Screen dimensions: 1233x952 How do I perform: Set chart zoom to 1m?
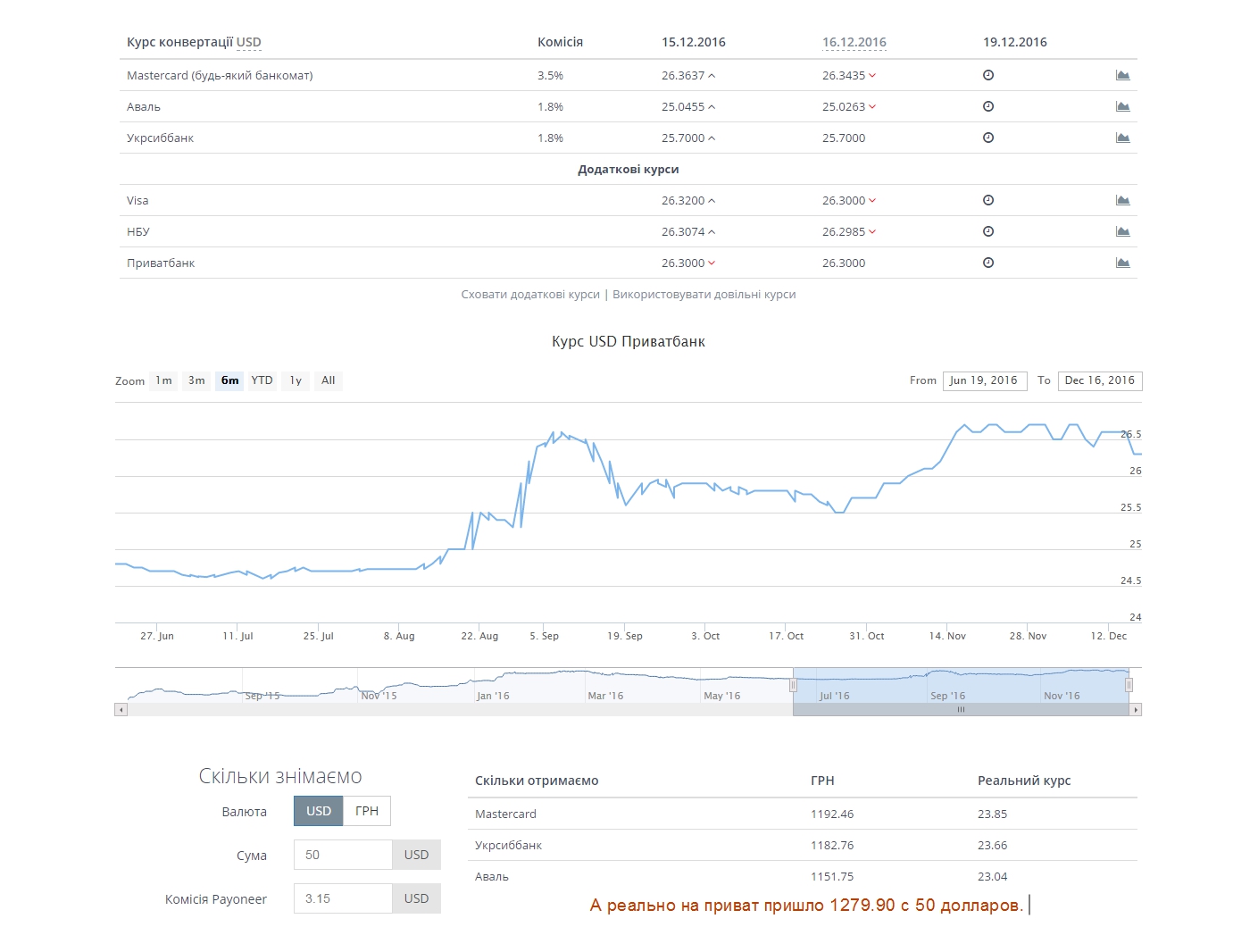coord(163,380)
